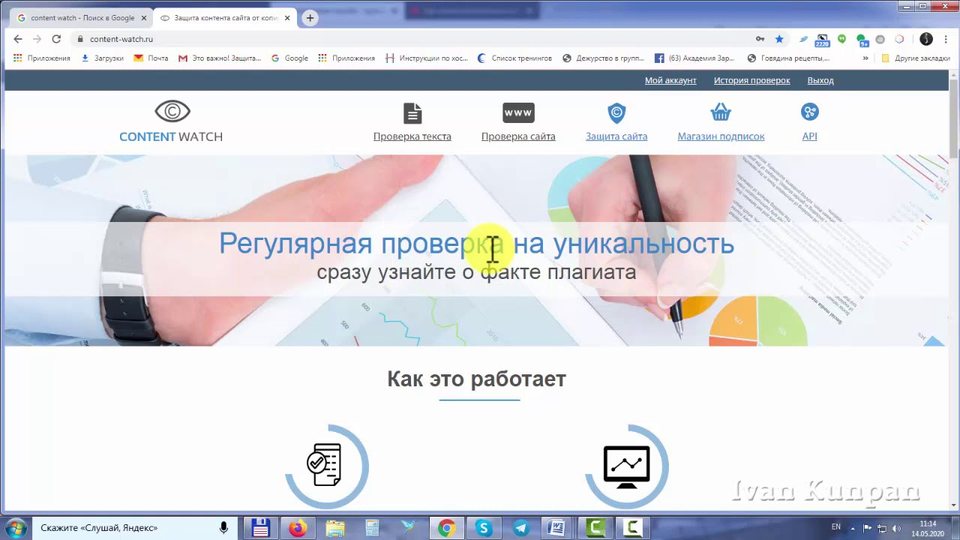Open the www Проверка сайта icon

click(x=519, y=113)
